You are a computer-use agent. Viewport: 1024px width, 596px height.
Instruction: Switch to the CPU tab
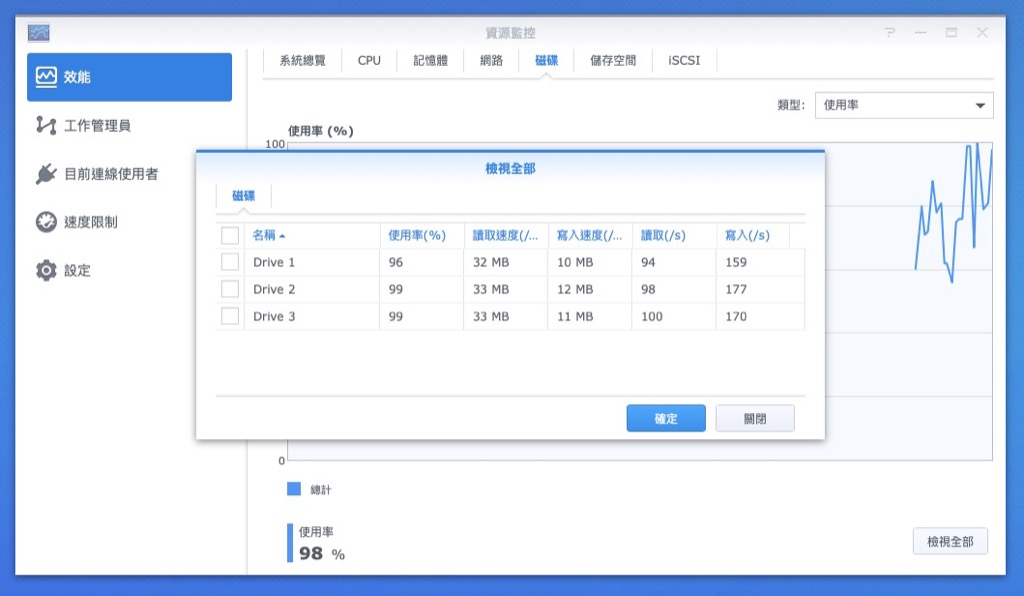click(x=369, y=61)
